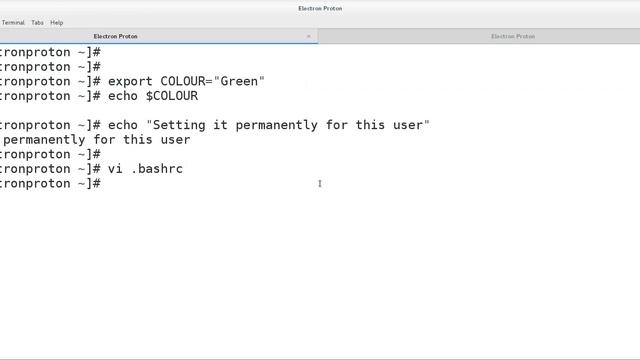The width and height of the screenshot is (640, 360).
Task: Select the active Electron Proton tab
Action: point(158,36)
